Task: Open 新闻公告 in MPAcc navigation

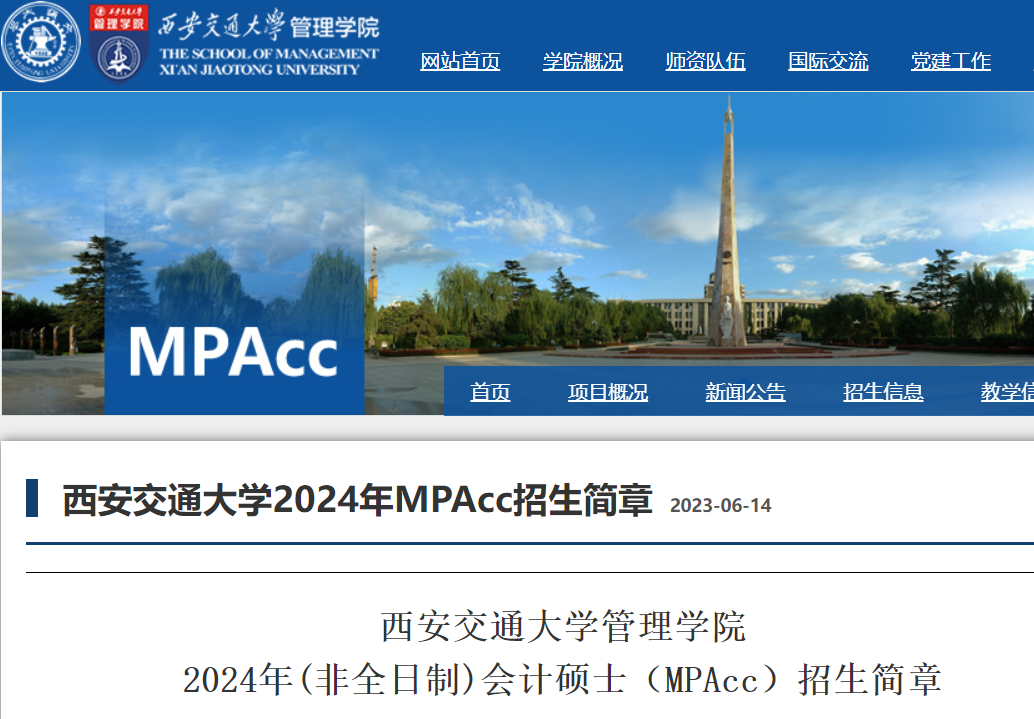Action: (x=745, y=392)
